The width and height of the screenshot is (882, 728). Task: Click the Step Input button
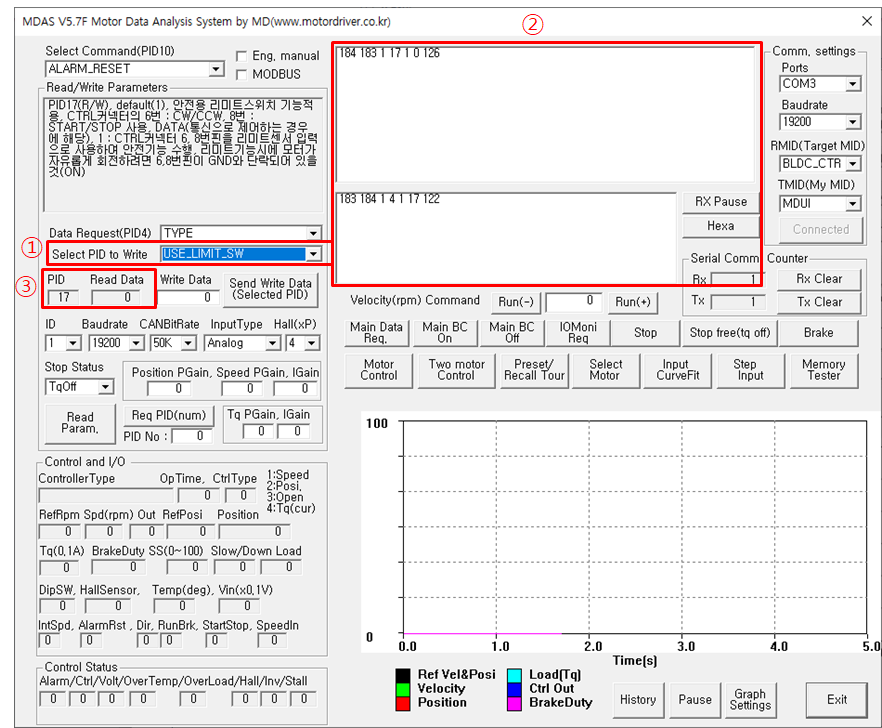click(750, 370)
